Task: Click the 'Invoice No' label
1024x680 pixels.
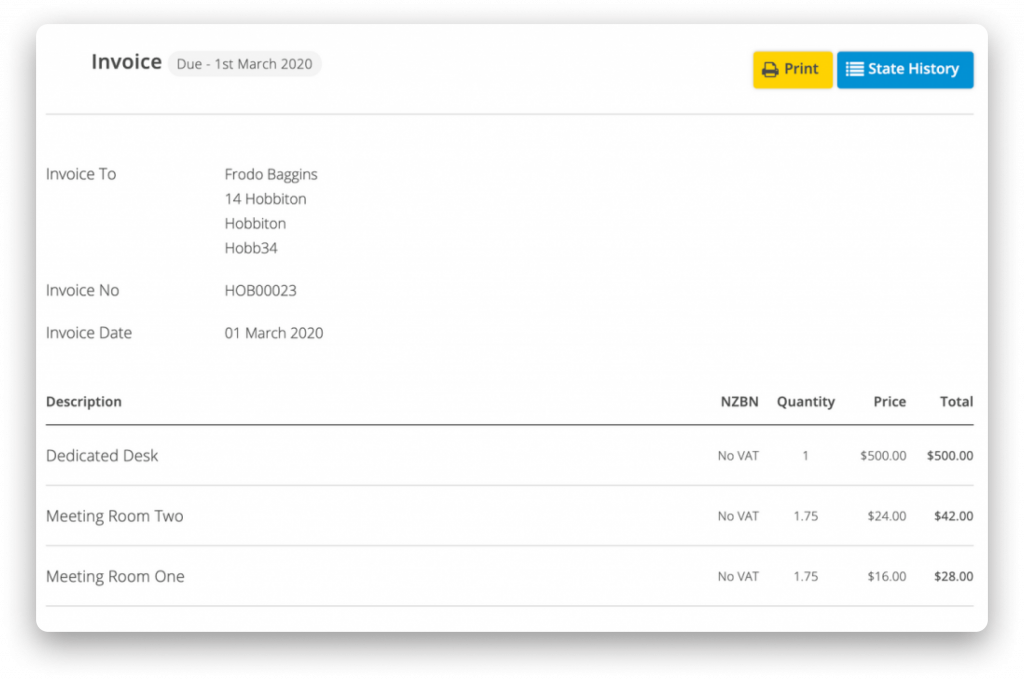Action: point(82,291)
